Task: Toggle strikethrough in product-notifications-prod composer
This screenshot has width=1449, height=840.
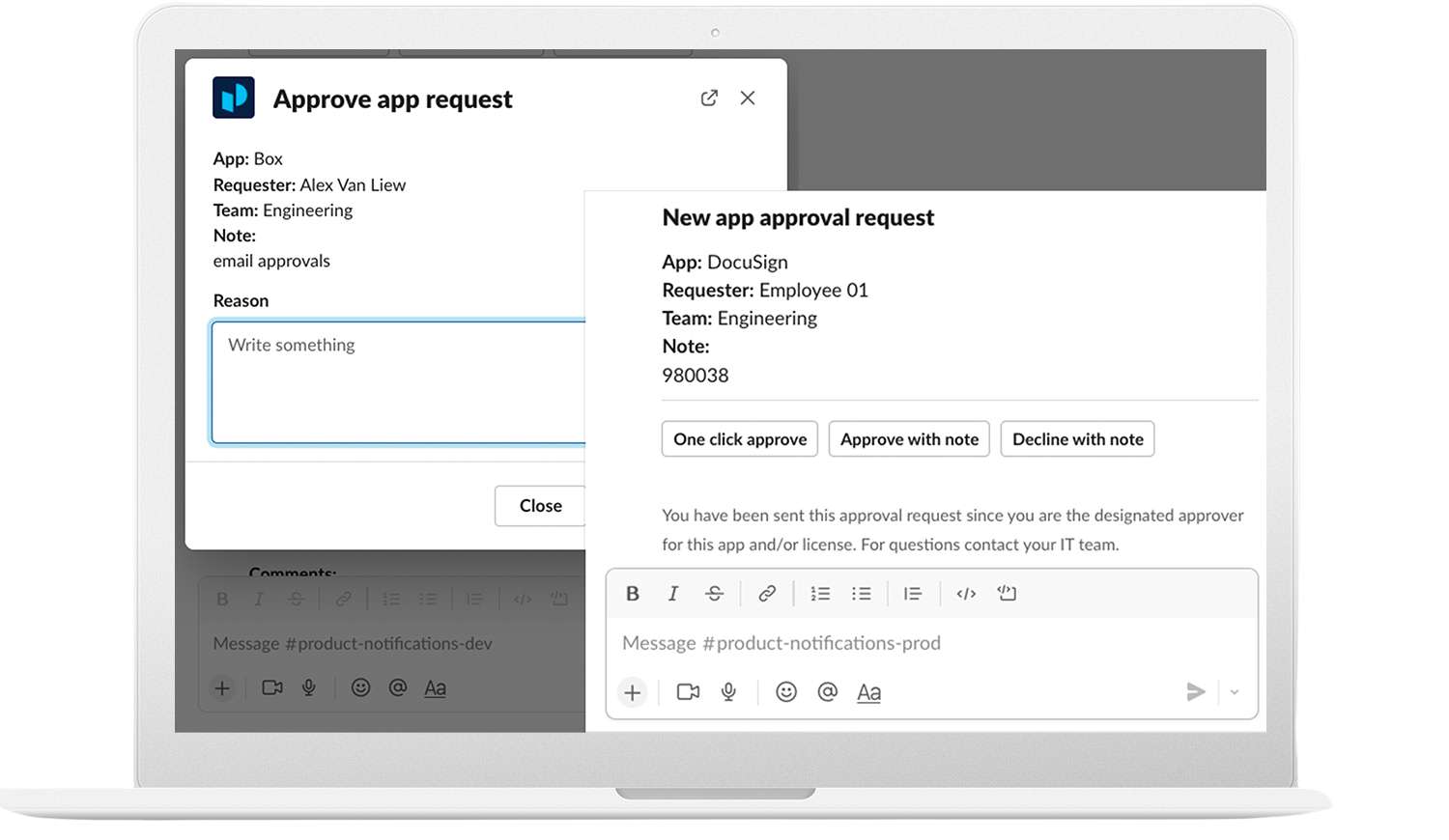Action: [x=714, y=594]
